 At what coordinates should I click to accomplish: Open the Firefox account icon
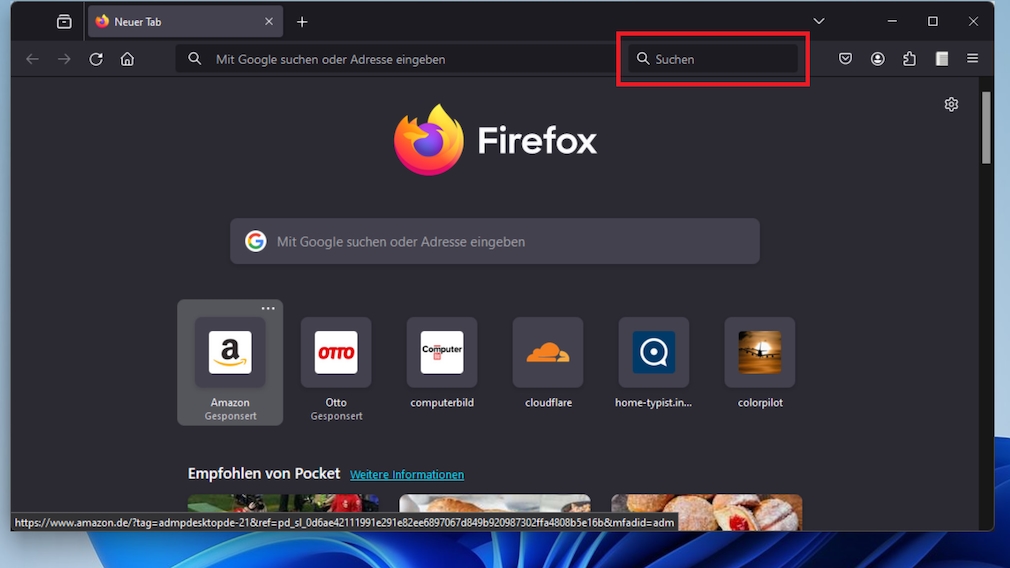877,59
